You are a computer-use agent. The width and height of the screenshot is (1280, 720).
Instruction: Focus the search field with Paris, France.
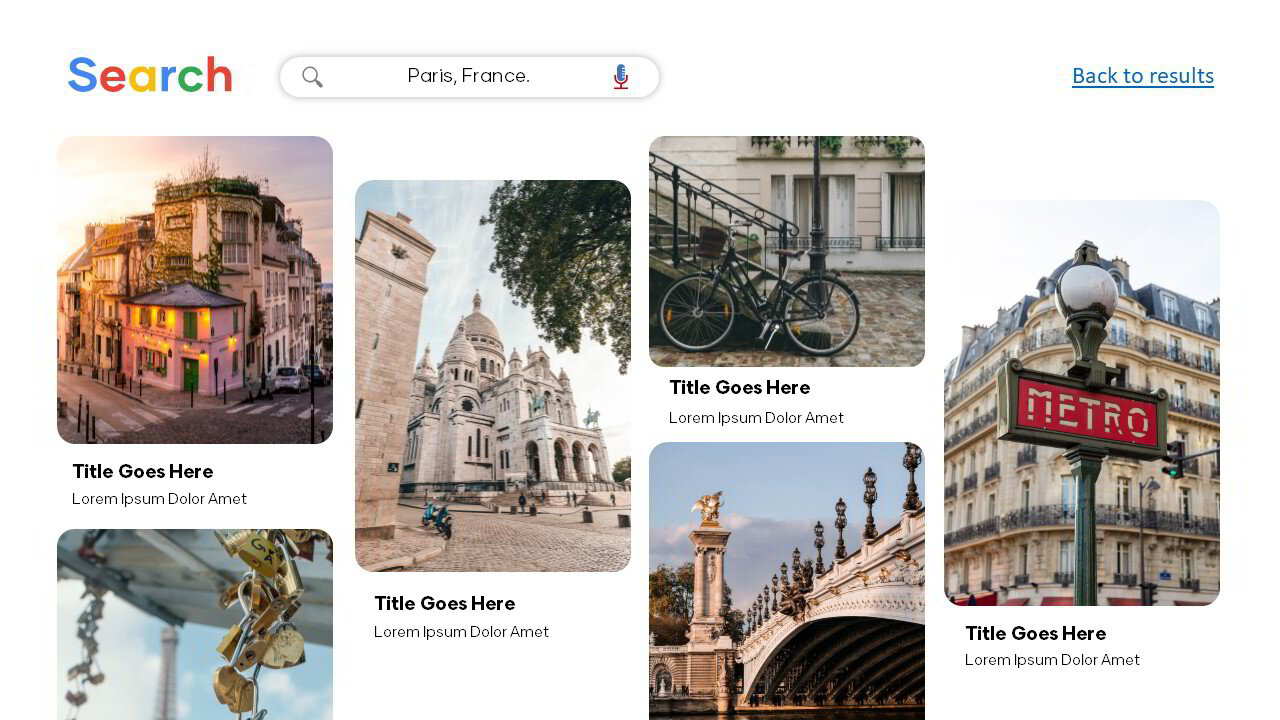(x=469, y=77)
